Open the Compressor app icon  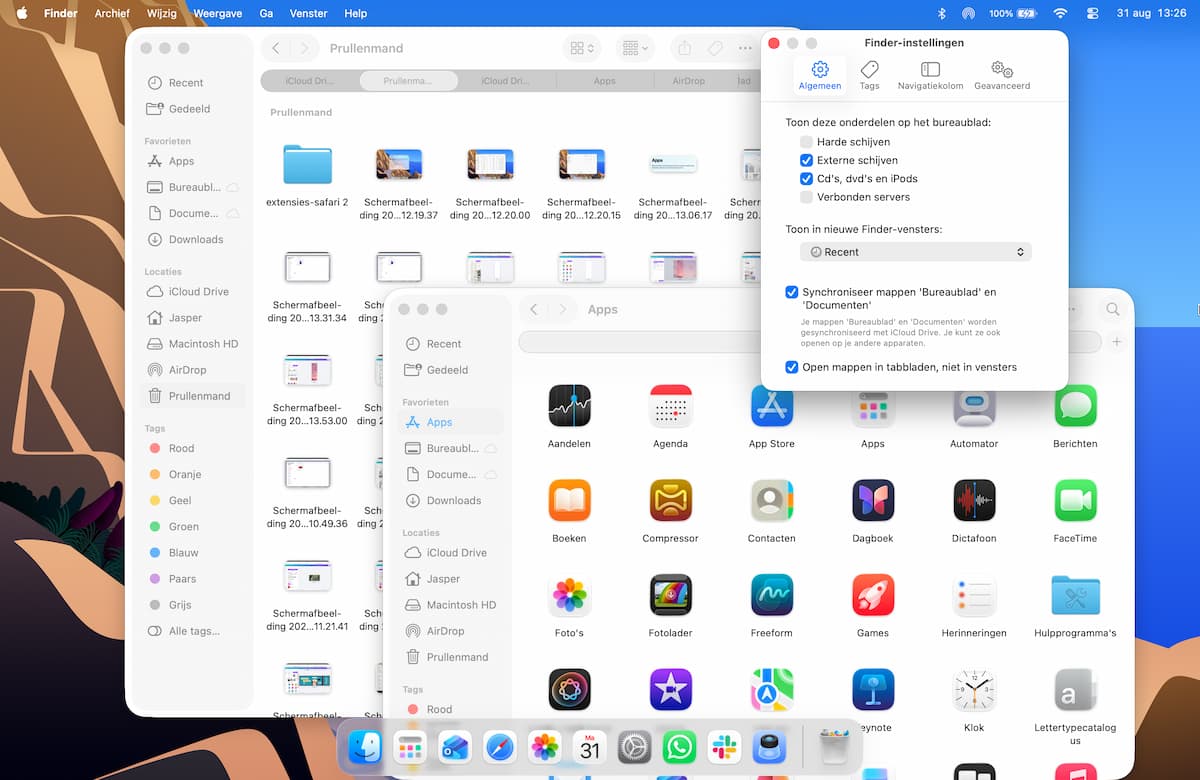tap(670, 500)
